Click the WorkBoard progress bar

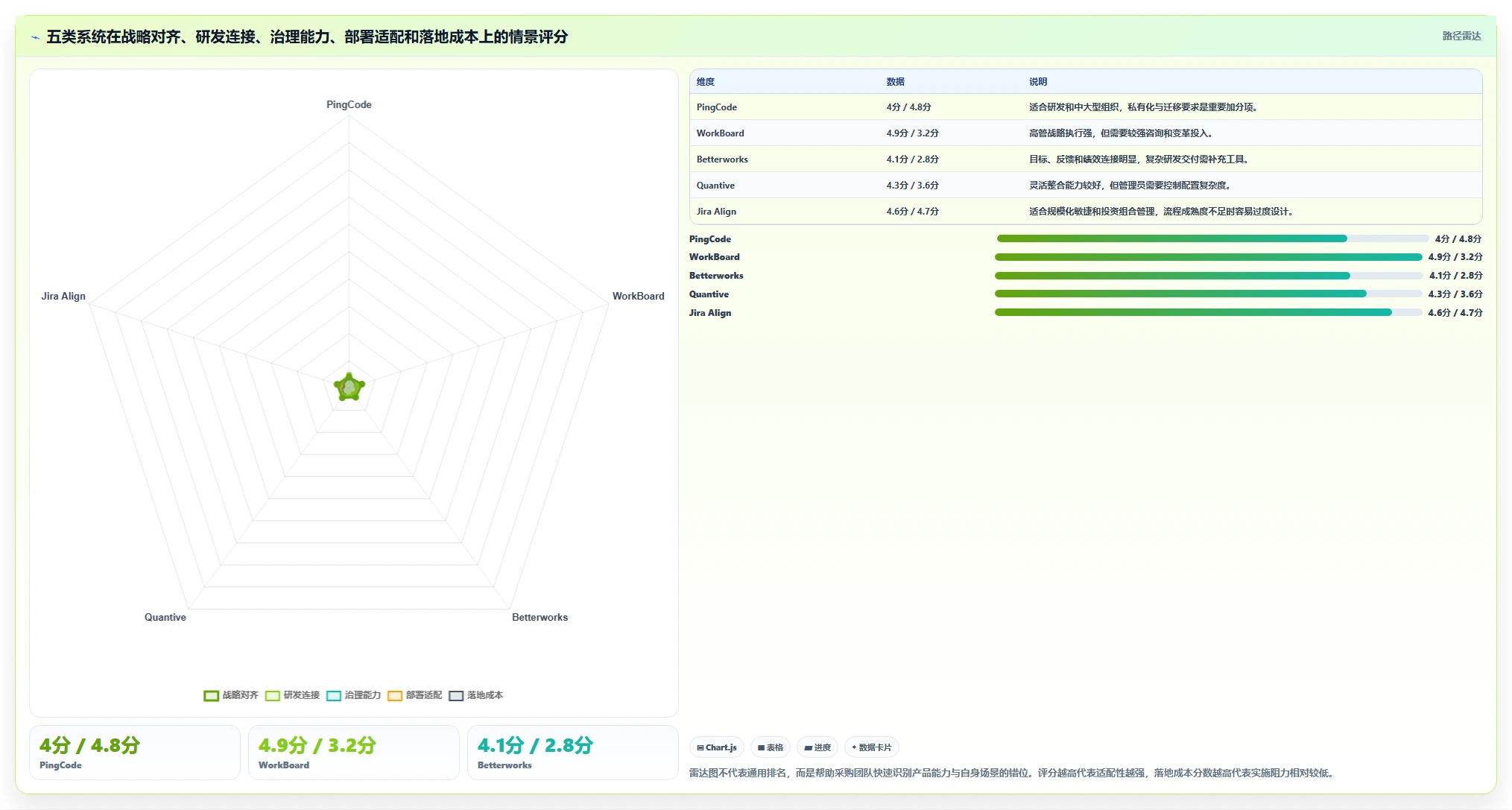tap(1209, 257)
